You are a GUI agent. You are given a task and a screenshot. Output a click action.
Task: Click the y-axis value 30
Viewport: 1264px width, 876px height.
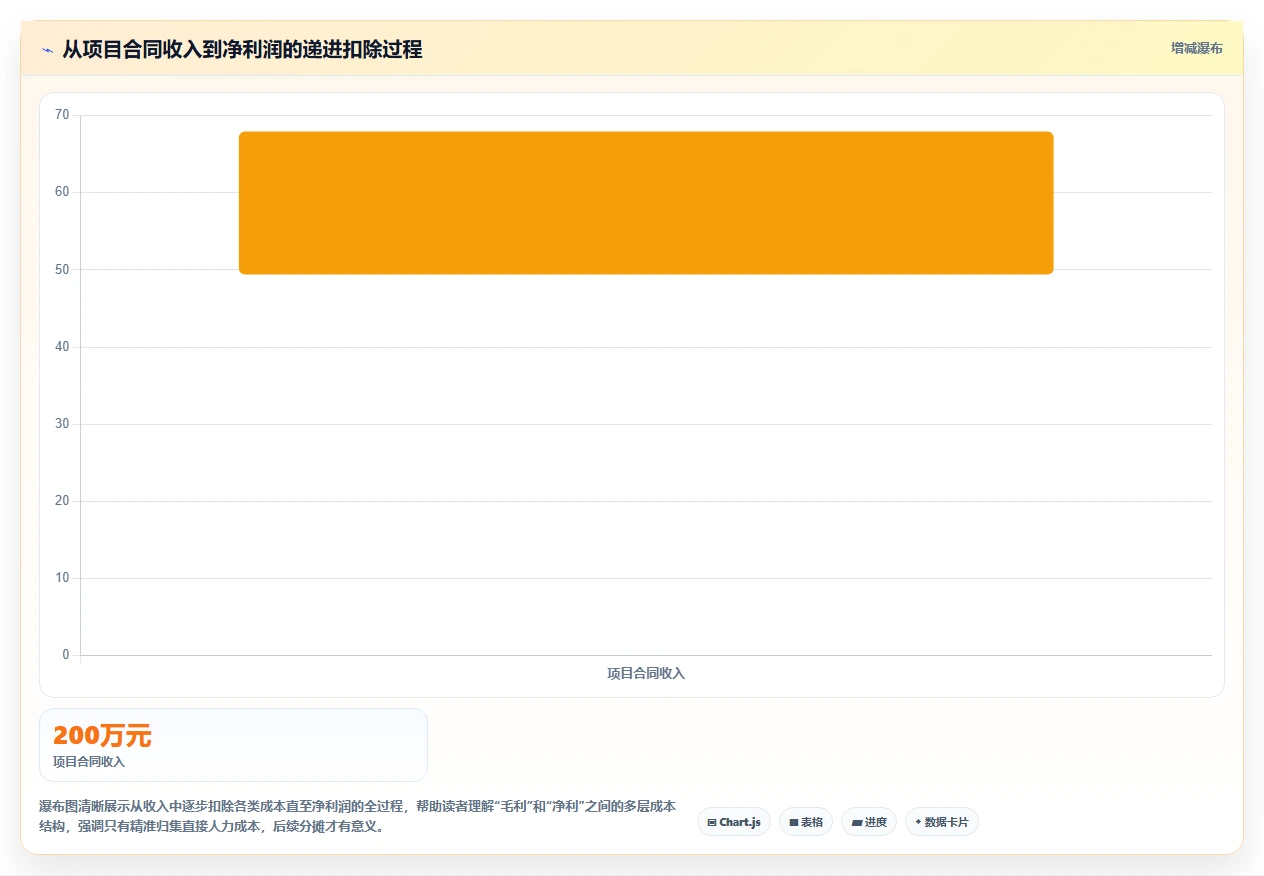pyautogui.click(x=62, y=424)
